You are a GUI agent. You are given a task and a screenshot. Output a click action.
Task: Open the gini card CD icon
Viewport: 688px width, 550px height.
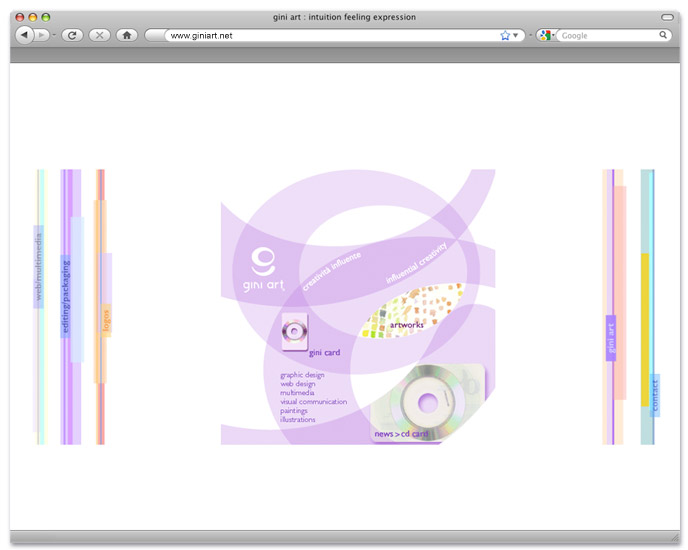tap(295, 332)
